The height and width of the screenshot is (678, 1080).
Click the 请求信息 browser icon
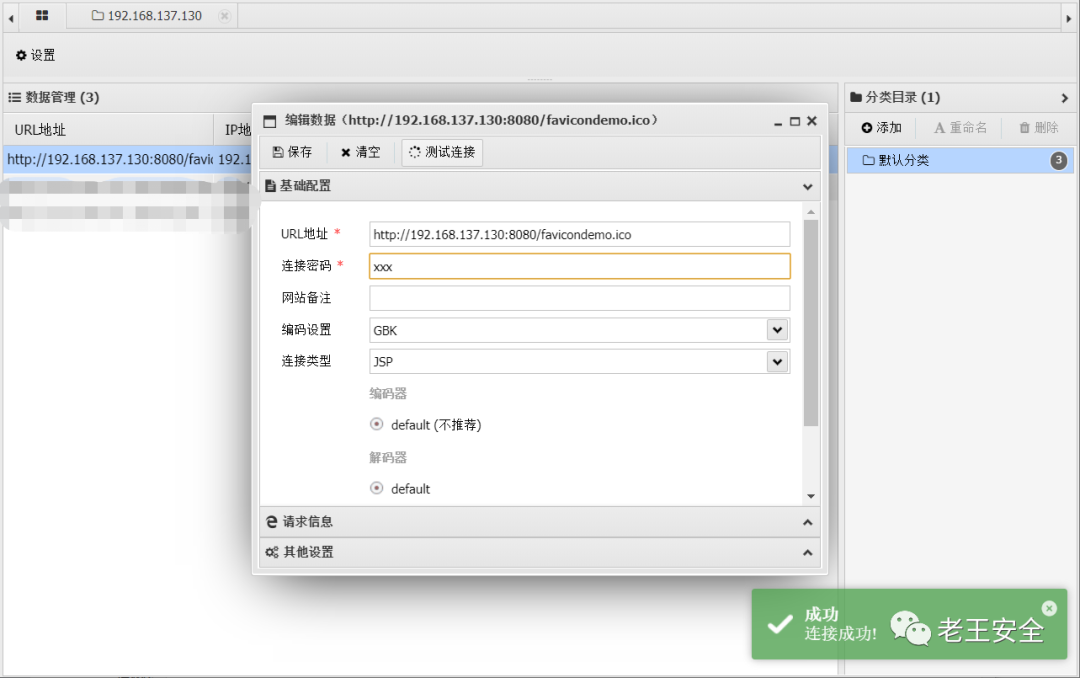coord(271,522)
